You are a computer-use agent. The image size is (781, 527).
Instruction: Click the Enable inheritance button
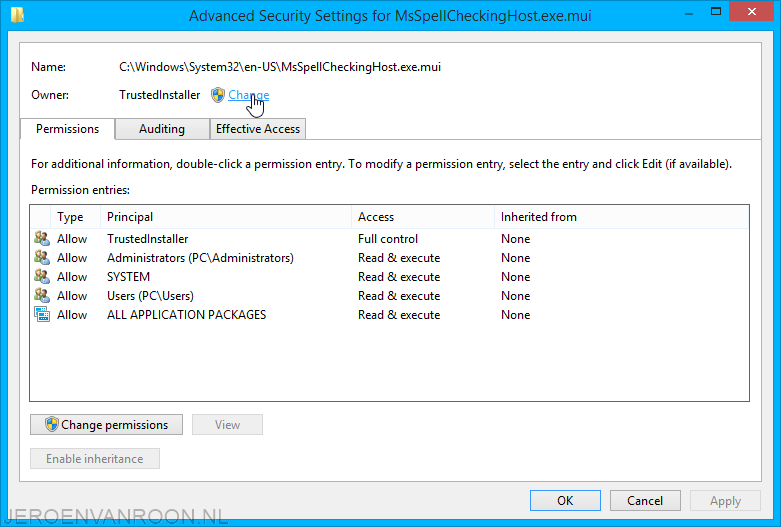(95, 458)
